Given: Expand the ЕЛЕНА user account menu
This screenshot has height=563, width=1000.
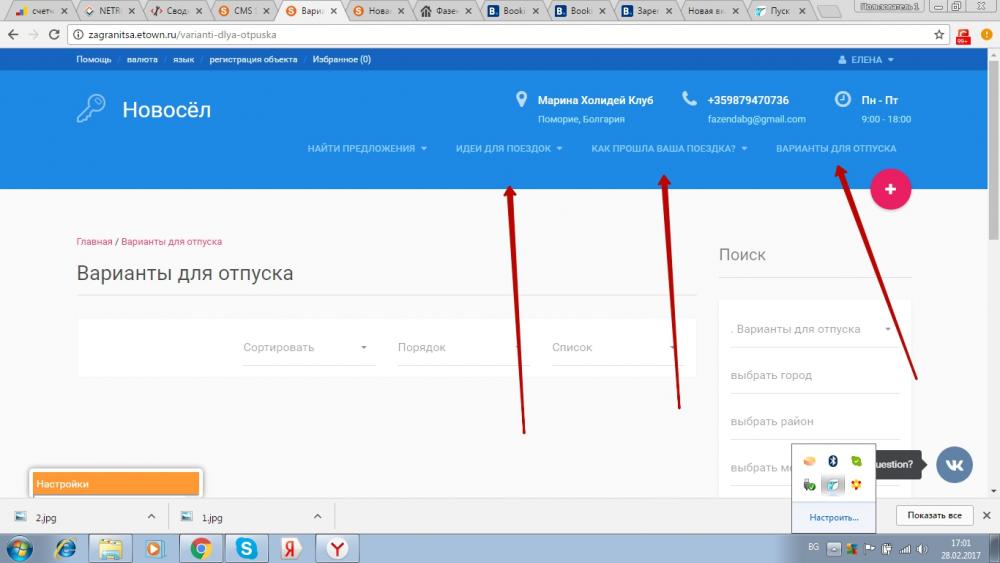Looking at the screenshot, I should pos(866,59).
